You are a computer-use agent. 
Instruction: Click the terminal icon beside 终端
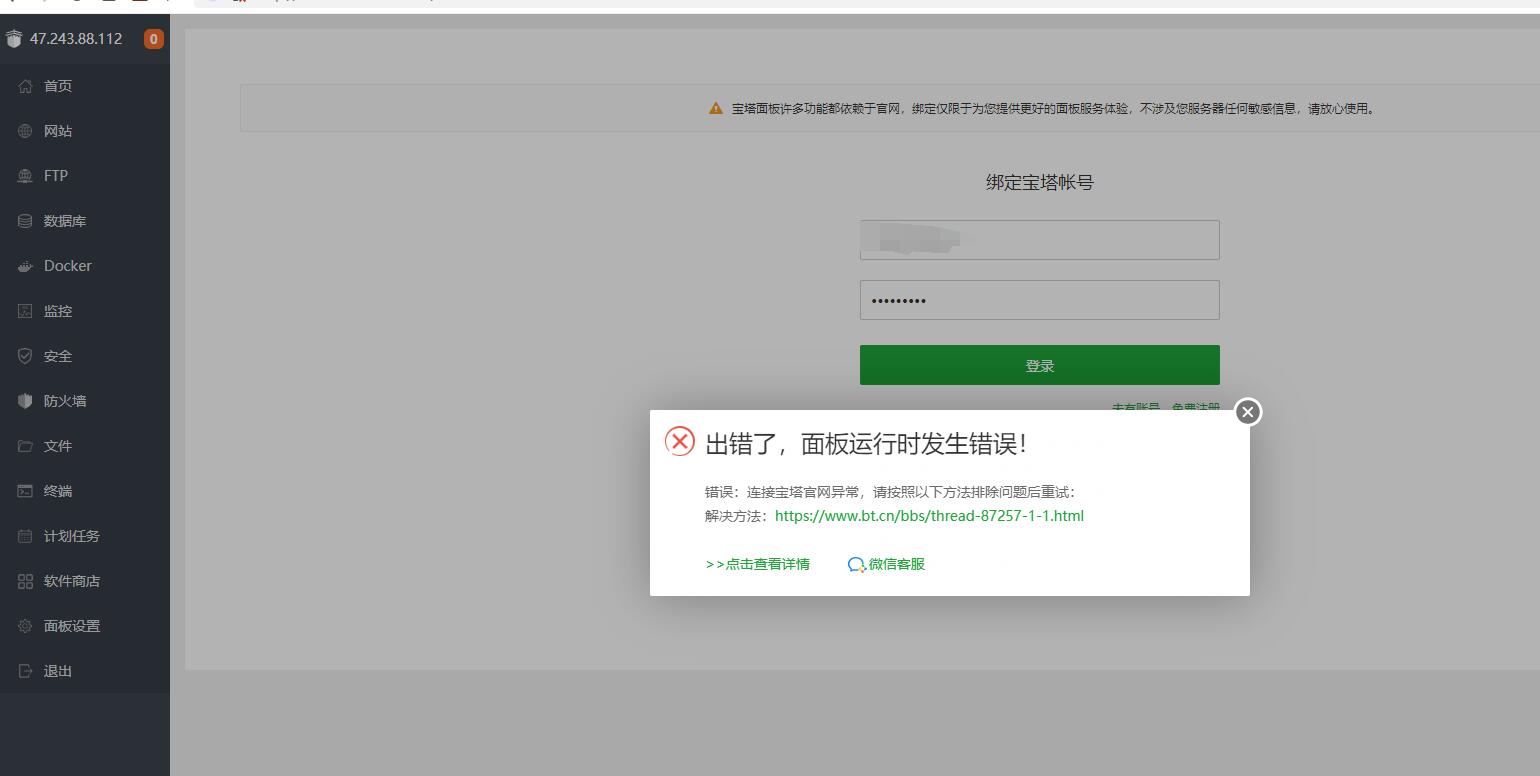coord(25,491)
